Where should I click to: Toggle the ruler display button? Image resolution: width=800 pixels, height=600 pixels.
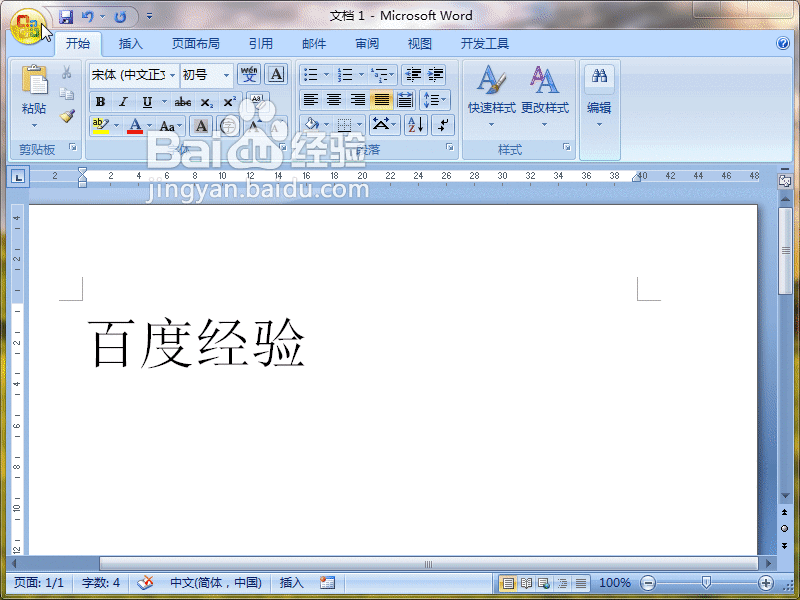coord(785,181)
